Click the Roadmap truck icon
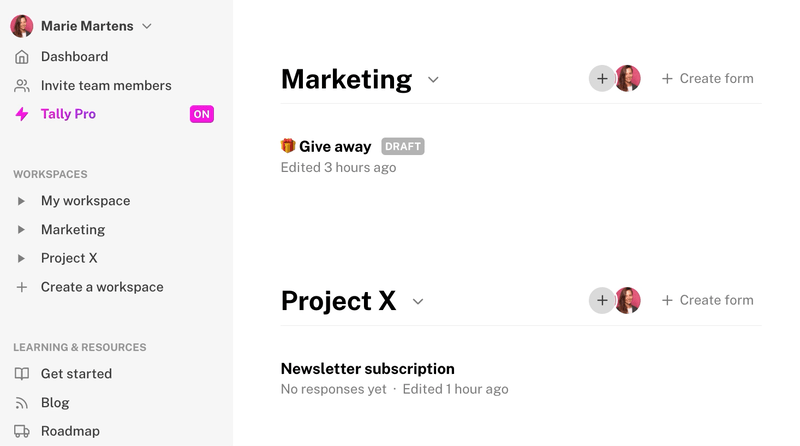Screen dimensions: 800x446 [x=21, y=431]
